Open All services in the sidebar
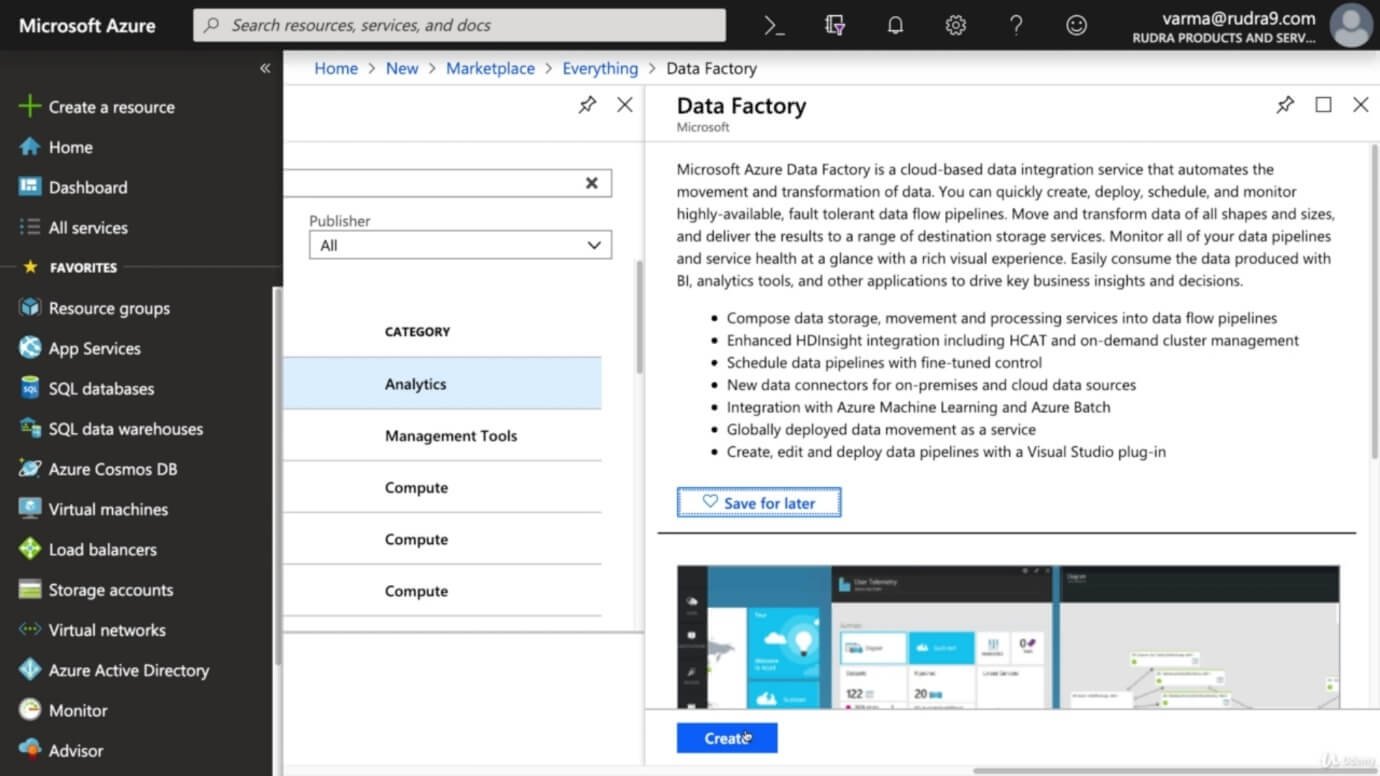The height and width of the screenshot is (776, 1380). (88, 228)
